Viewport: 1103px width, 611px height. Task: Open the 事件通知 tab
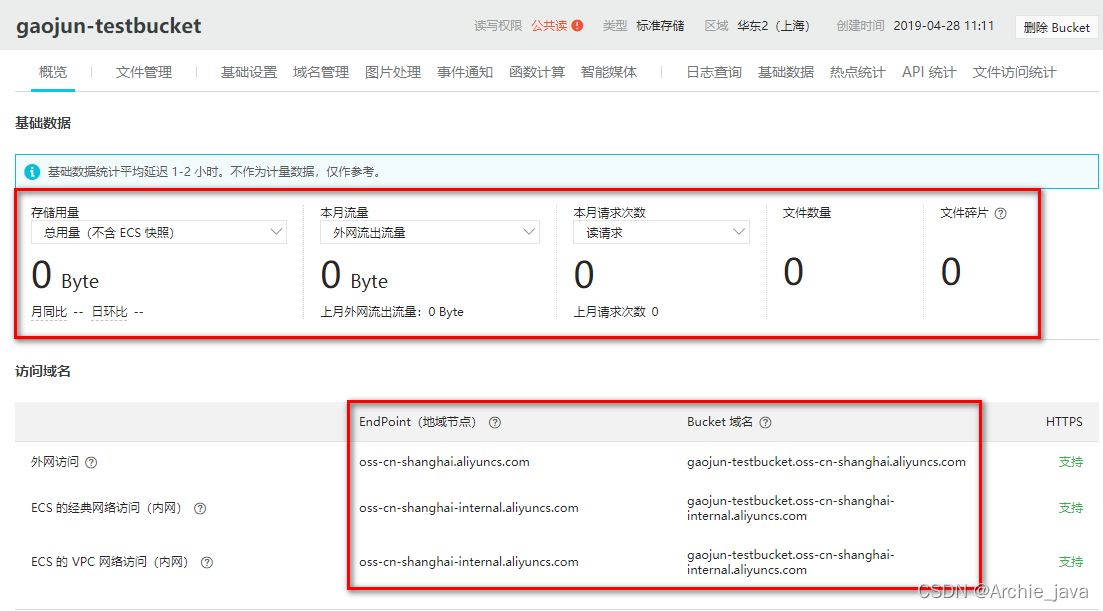464,72
